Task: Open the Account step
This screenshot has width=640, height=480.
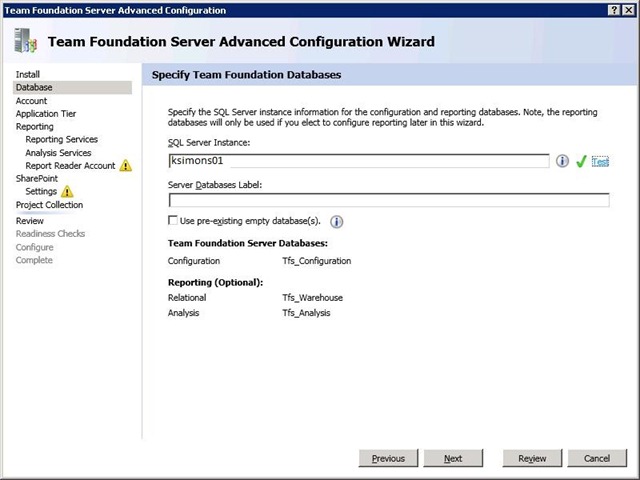Action: coord(31,100)
